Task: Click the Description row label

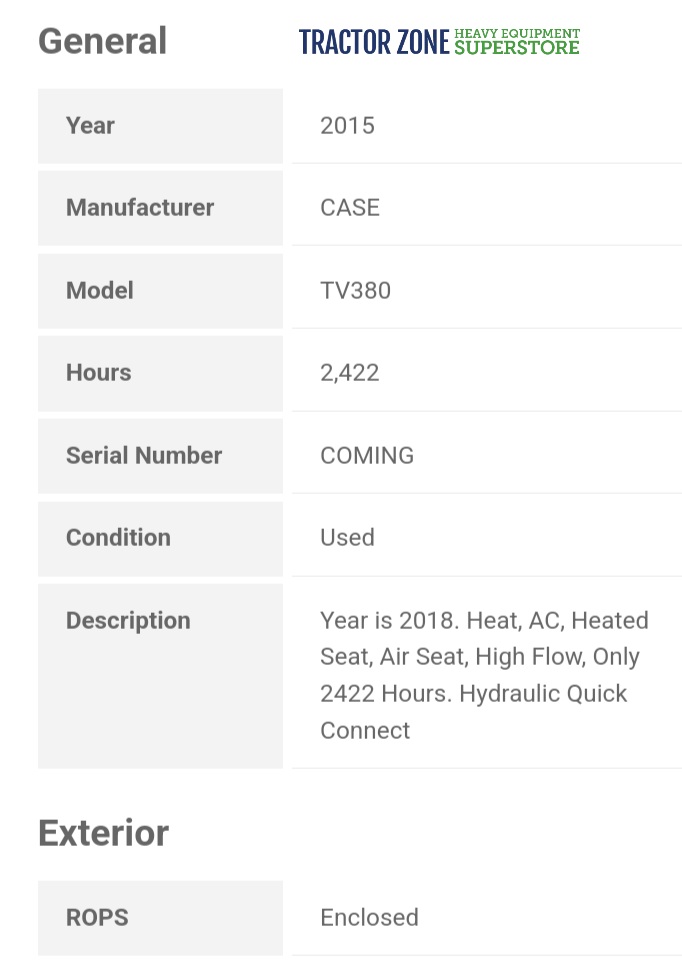Action: coord(128,620)
